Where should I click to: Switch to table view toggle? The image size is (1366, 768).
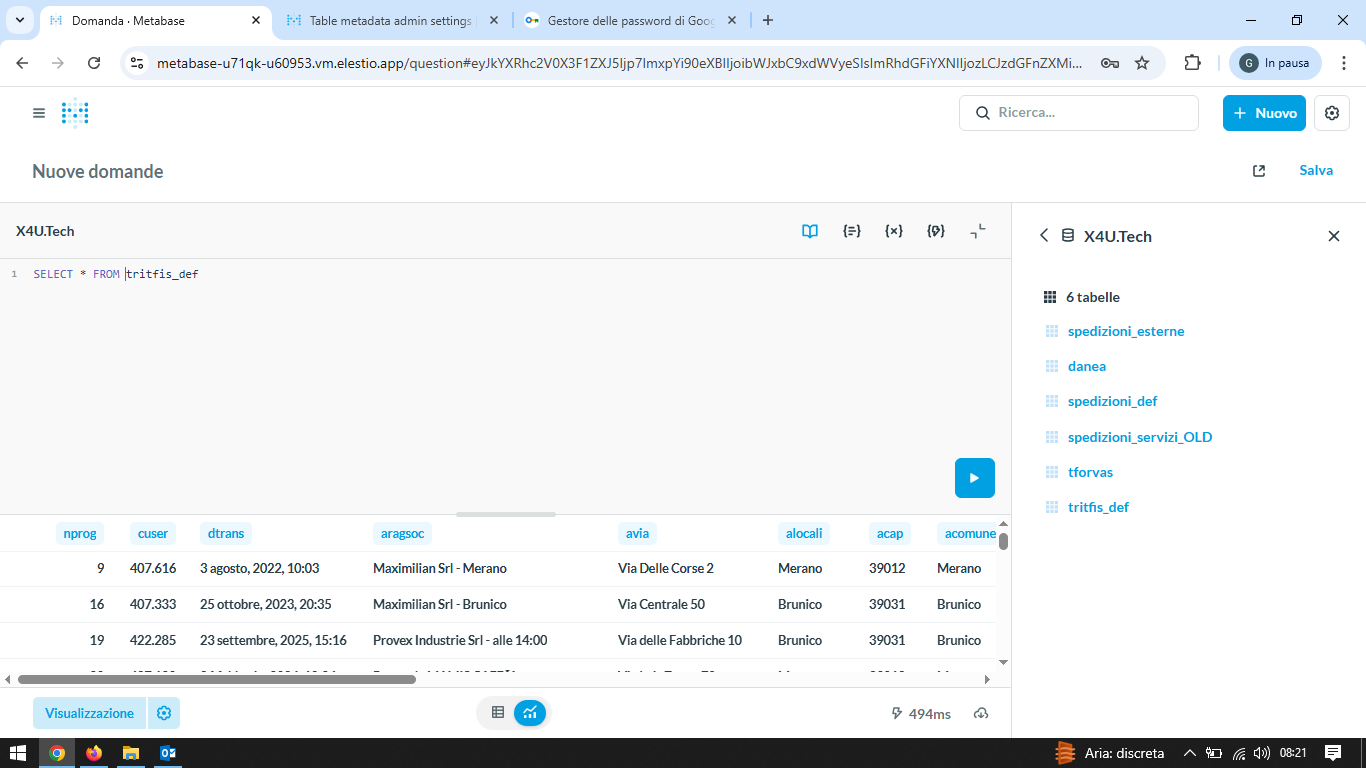click(x=498, y=713)
